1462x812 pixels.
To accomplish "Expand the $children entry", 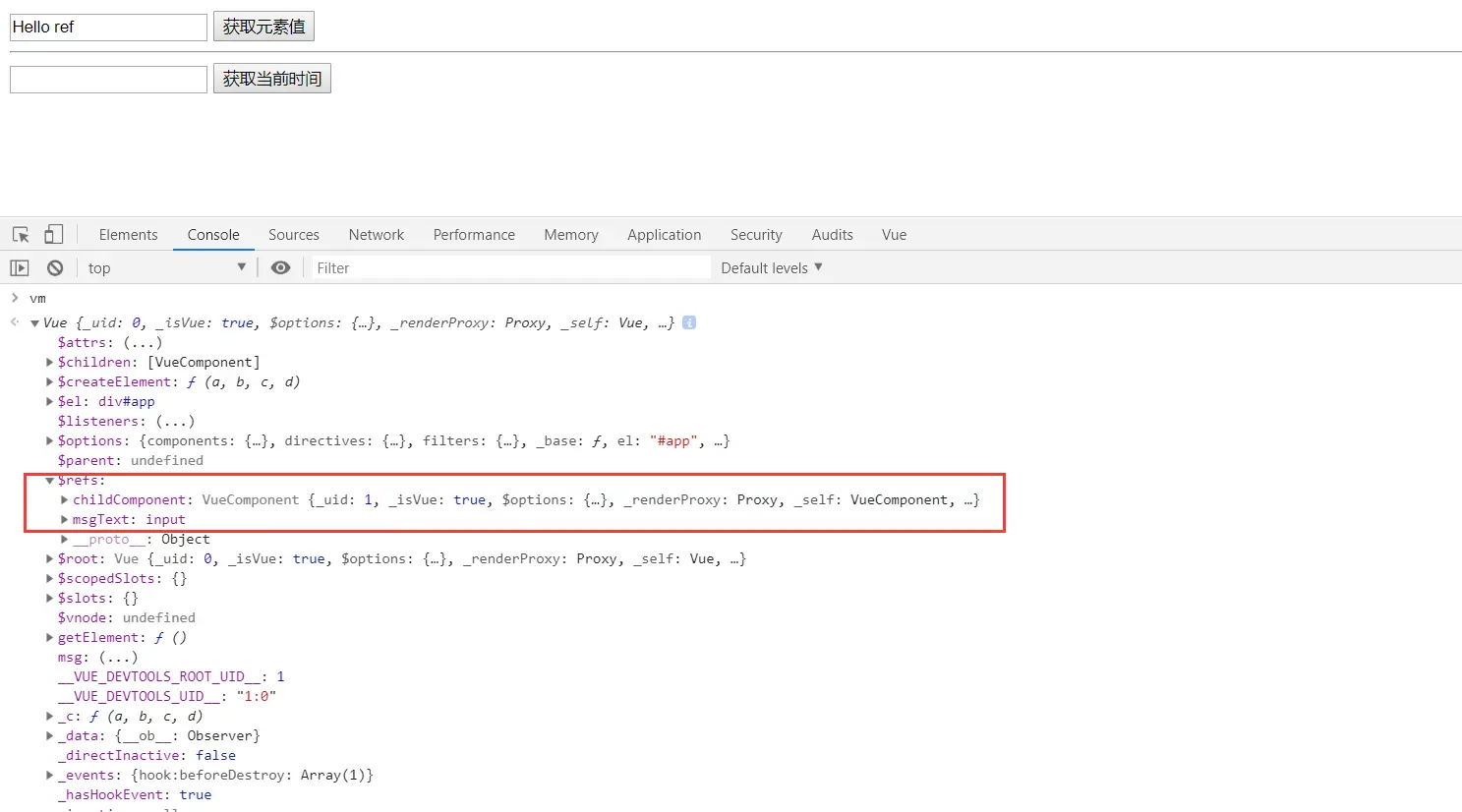I will [50, 362].
